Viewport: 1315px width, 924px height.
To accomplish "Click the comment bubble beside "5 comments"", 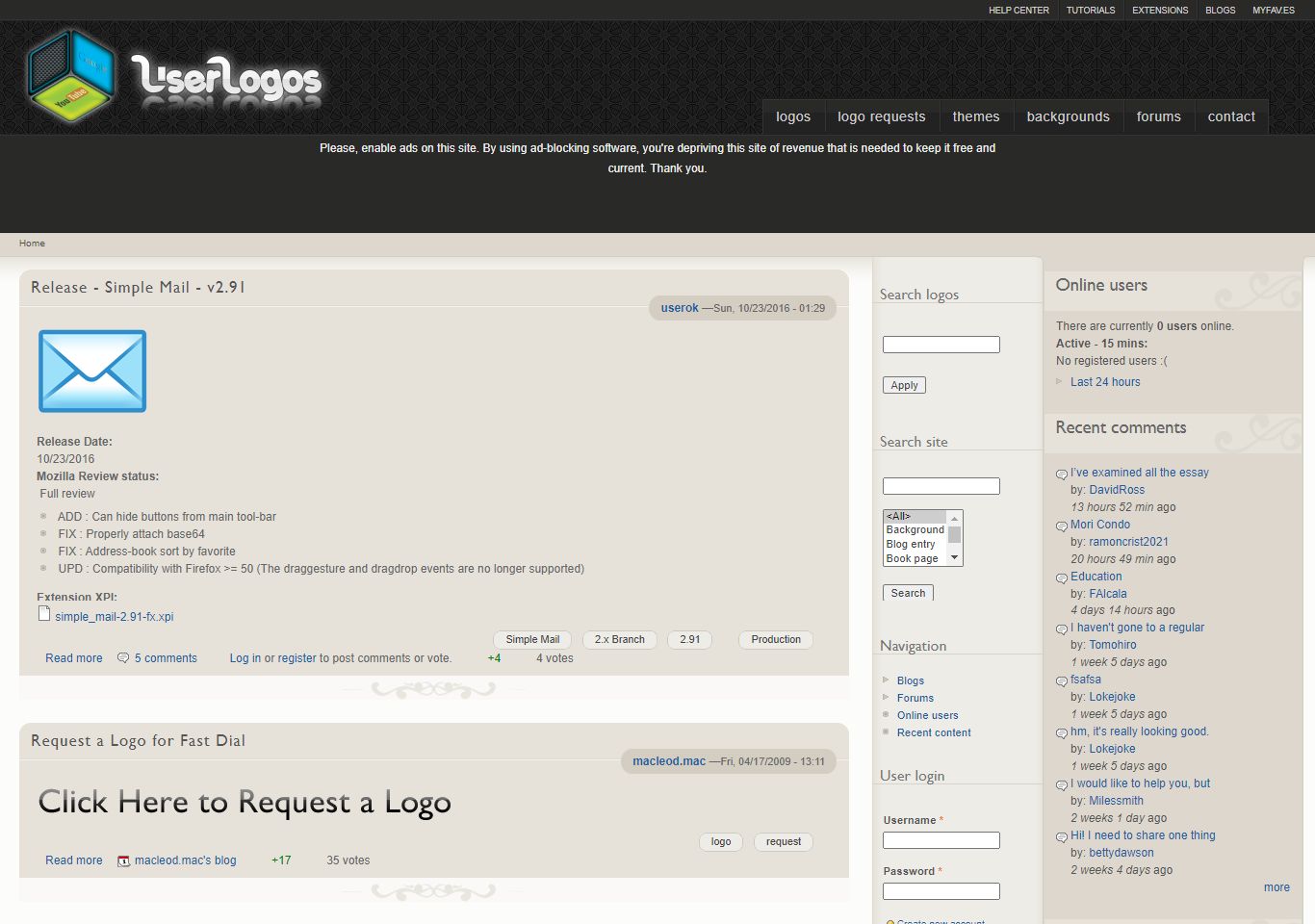I will (122, 657).
